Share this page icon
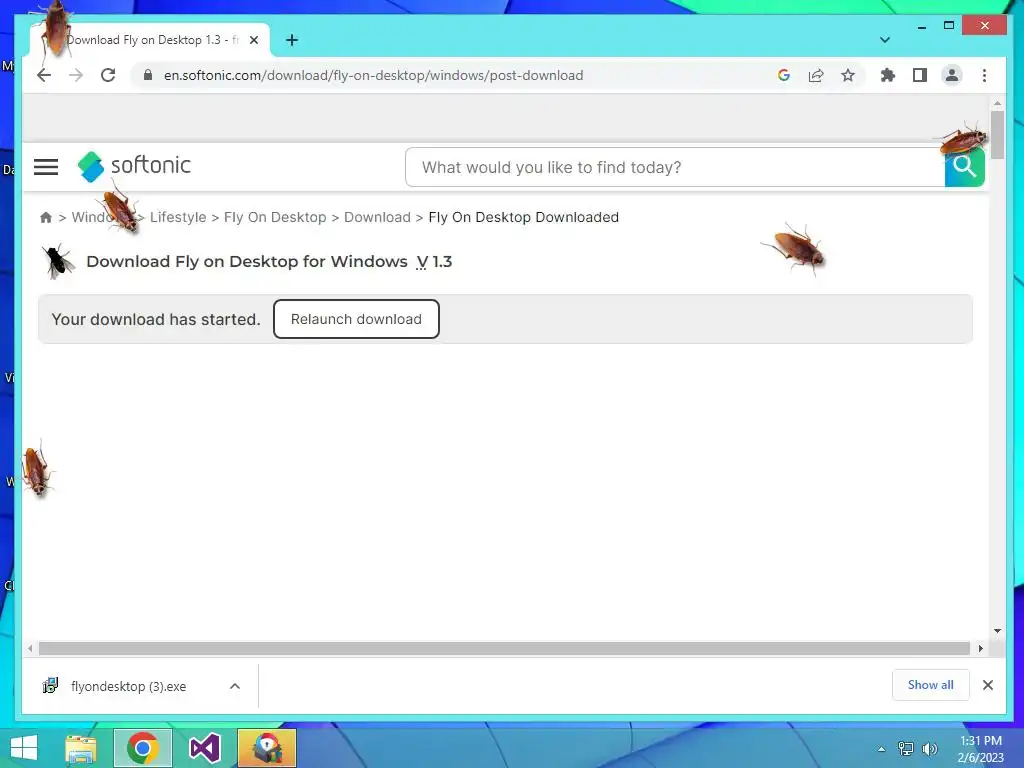Screen dimensions: 1024x768 click(816, 75)
